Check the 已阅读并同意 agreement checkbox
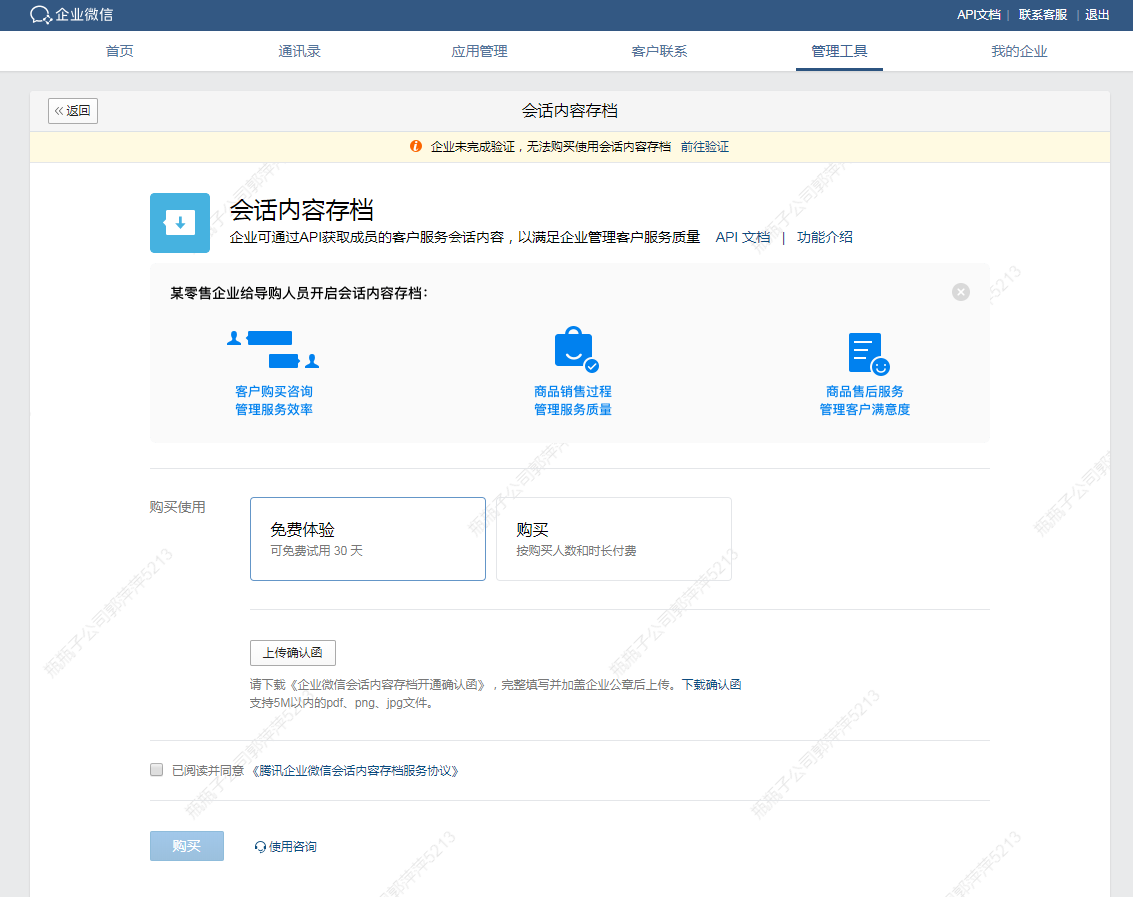 156,770
